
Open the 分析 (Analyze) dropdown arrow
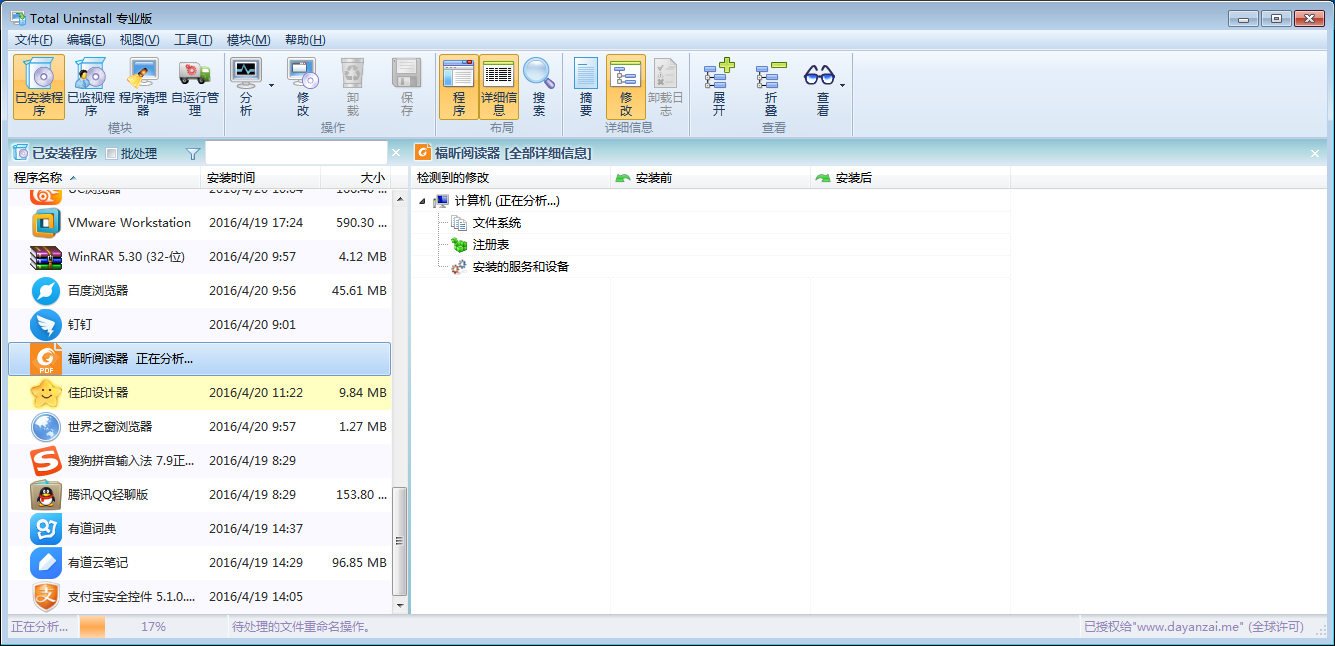point(271,86)
